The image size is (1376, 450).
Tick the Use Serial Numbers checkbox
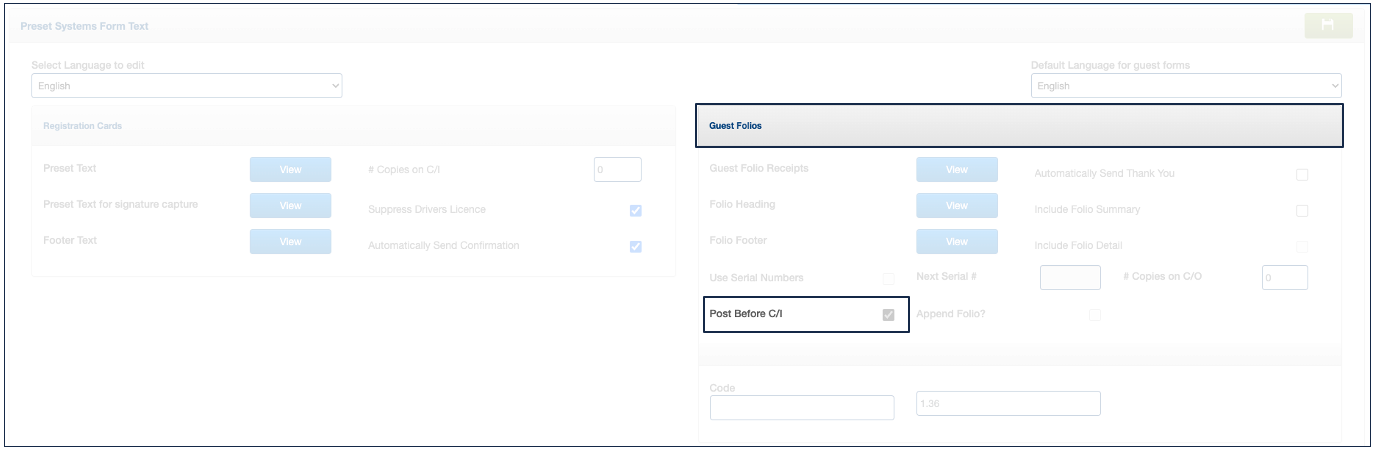pos(888,279)
